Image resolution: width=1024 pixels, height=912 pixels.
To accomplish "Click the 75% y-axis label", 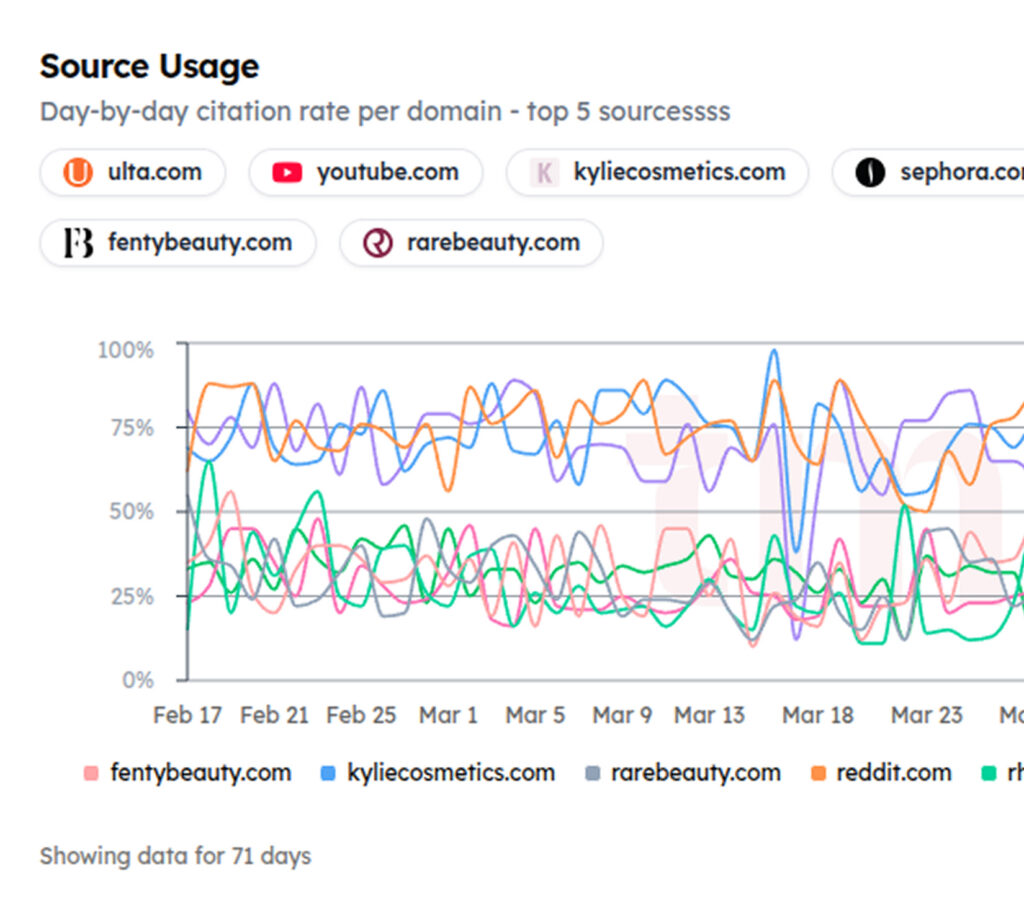I will pyautogui.click(x=133, y=428).
